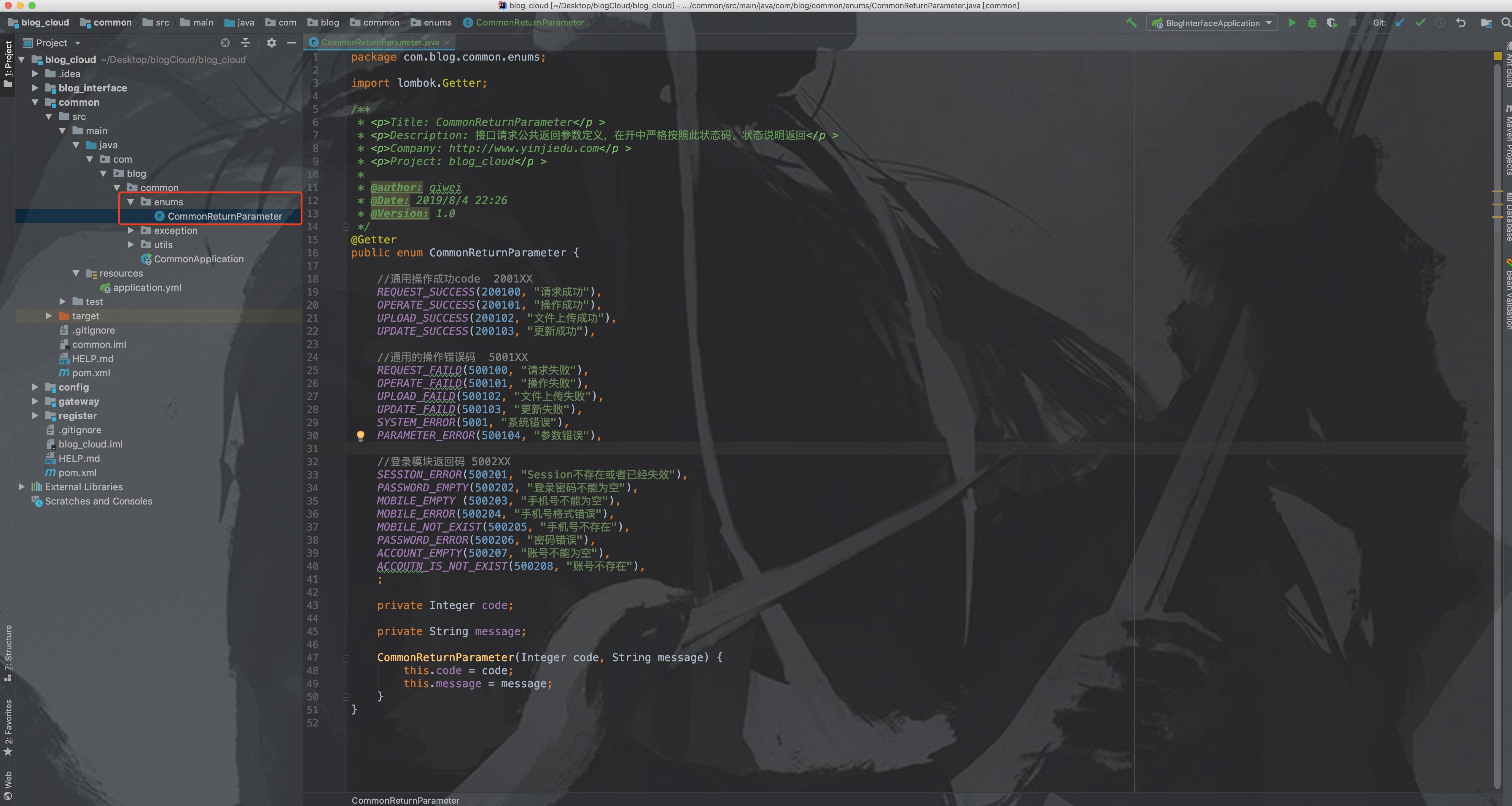Close the CommonReturnParameter.java editor tab
Screen dimensions: 1512x806
[x=447, y=42]
